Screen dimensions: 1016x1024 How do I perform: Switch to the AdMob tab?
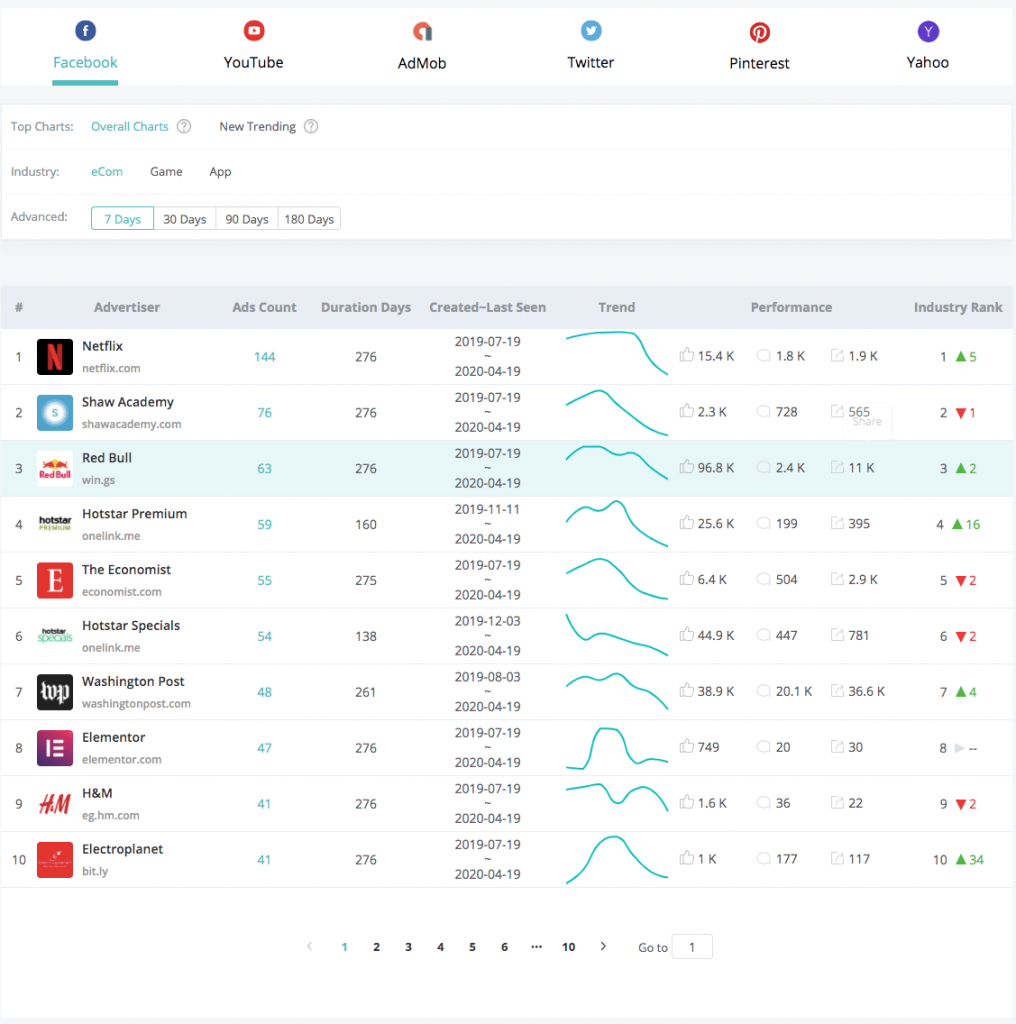coord(422,63)
